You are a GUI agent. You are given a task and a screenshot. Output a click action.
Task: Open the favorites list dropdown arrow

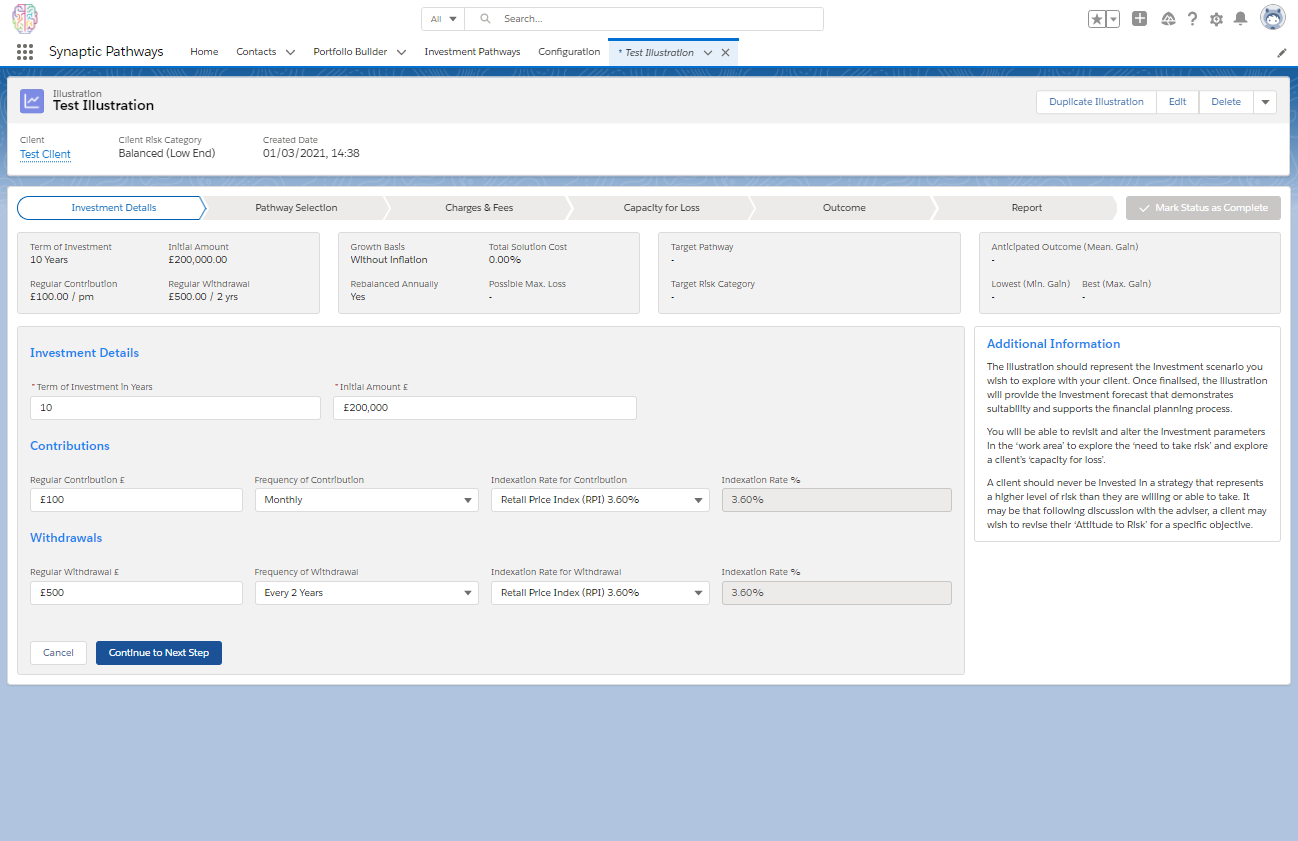[x=1113, y=19]
